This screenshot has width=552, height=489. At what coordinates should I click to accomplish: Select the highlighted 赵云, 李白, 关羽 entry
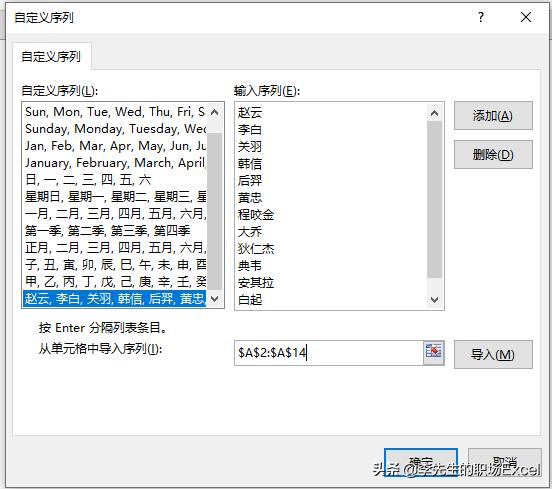(115, 299)
